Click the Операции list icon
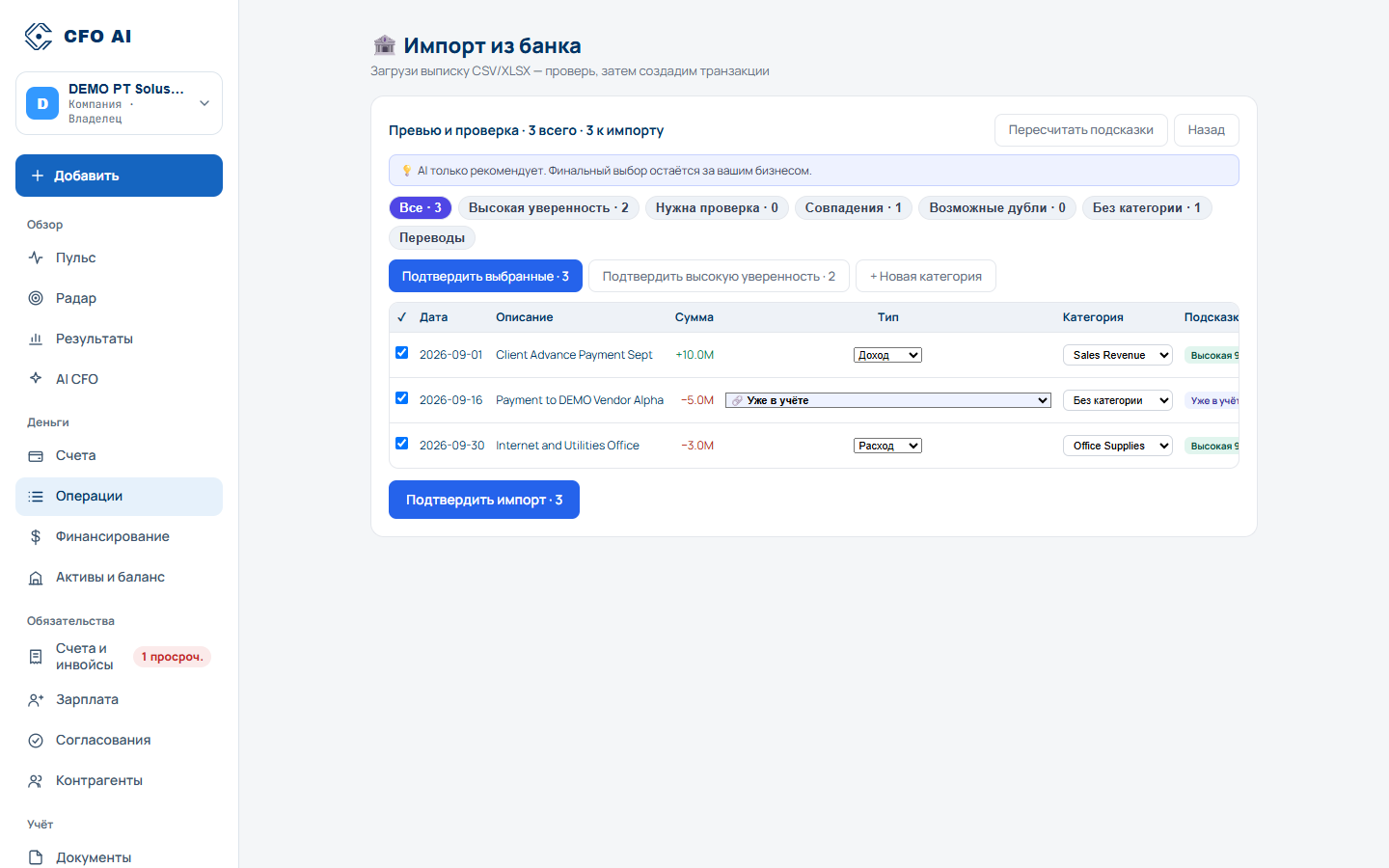 click(36, 496)
